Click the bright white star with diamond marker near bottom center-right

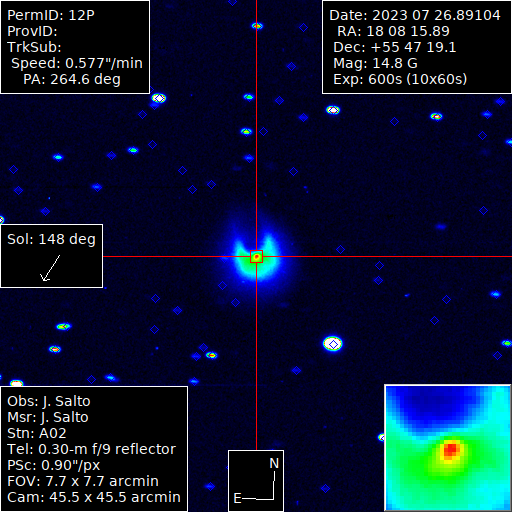[x=333, y=344]
